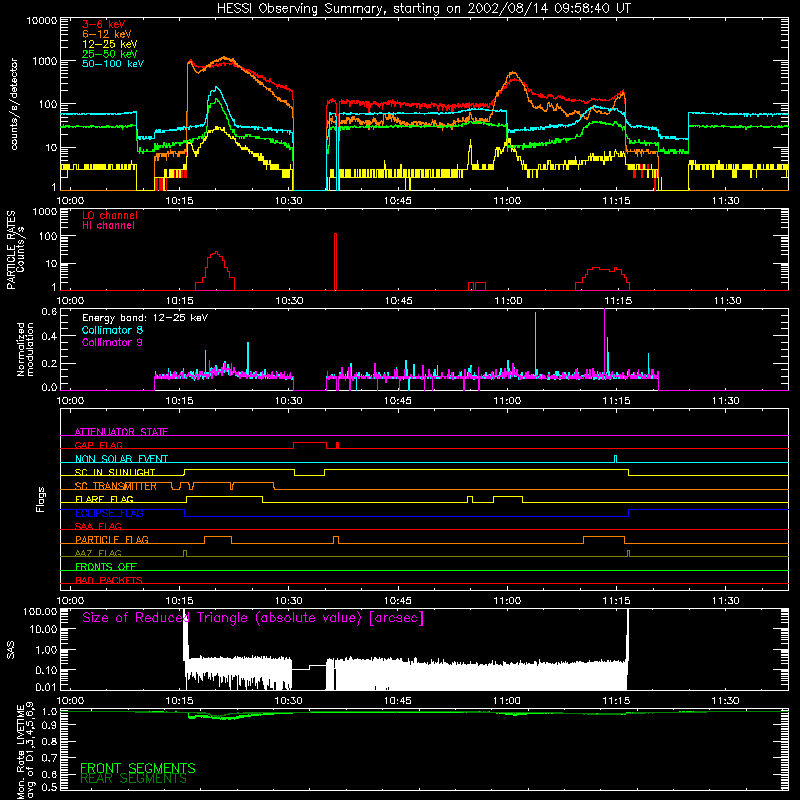Click the BAD PACKETS flag label

coord(109,580)
